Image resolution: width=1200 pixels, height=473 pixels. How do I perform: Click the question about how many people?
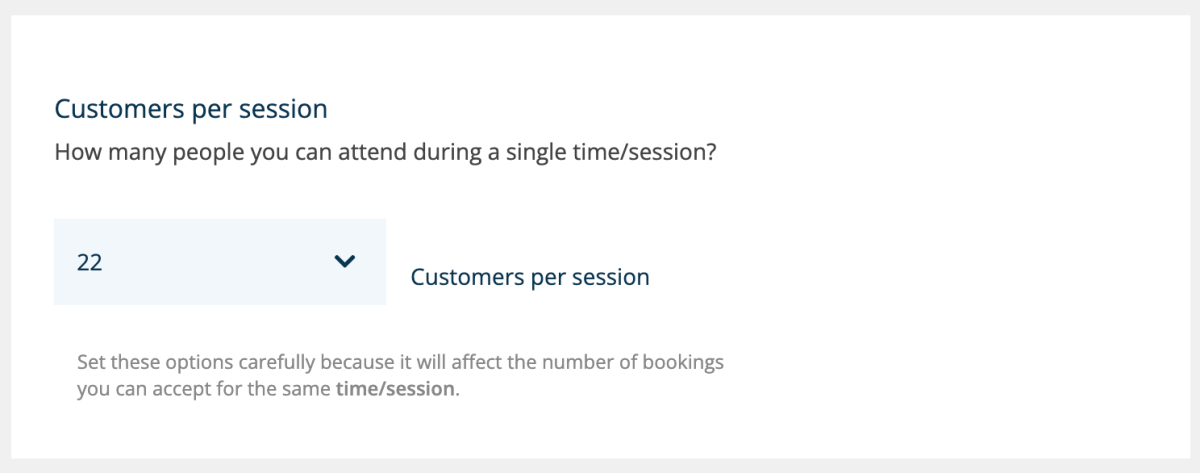[x=386, y=155]
